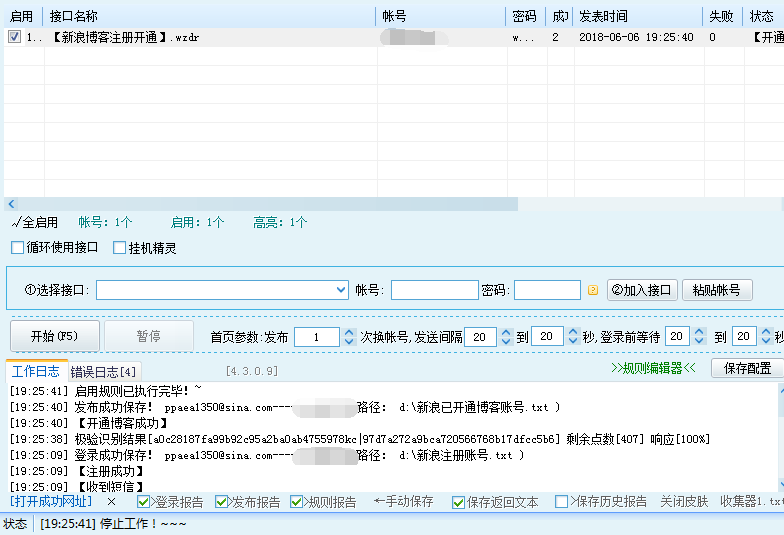Increase 发布 count stepper up arrow
The height and width of the screenshot is (535, 784).
point(350,332)
